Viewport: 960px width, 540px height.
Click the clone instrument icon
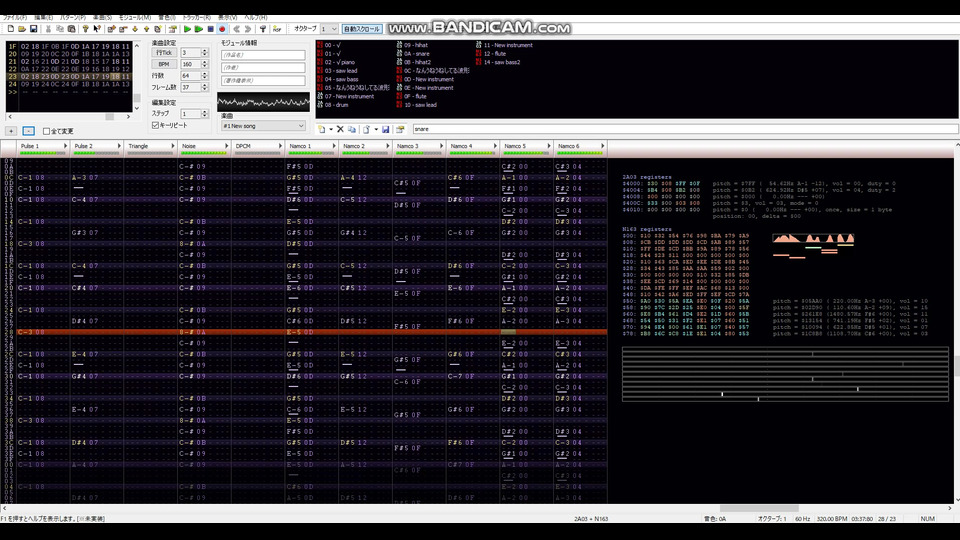[x=351, y=129]
